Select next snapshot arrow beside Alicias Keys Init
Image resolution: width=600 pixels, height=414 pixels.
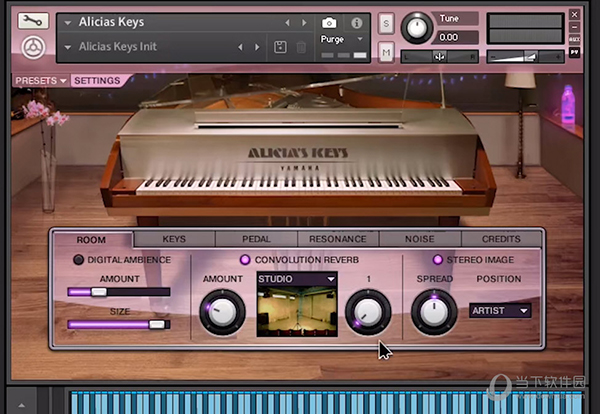click(x=257, y=47)
